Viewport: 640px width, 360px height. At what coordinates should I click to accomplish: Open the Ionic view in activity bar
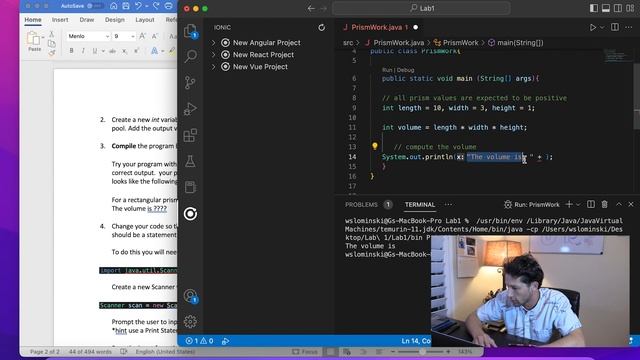point(190,213)
